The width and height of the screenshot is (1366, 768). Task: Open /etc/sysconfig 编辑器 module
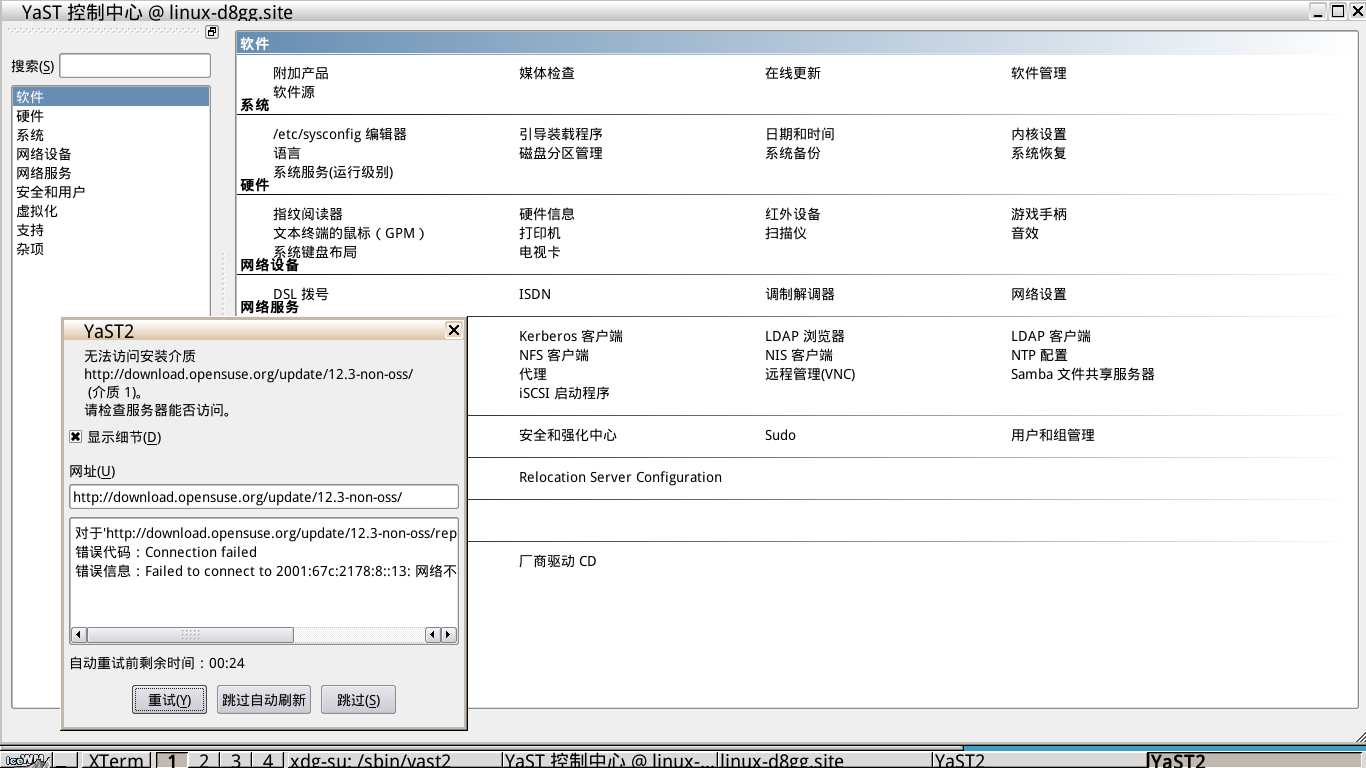click(x=340, y=134)
